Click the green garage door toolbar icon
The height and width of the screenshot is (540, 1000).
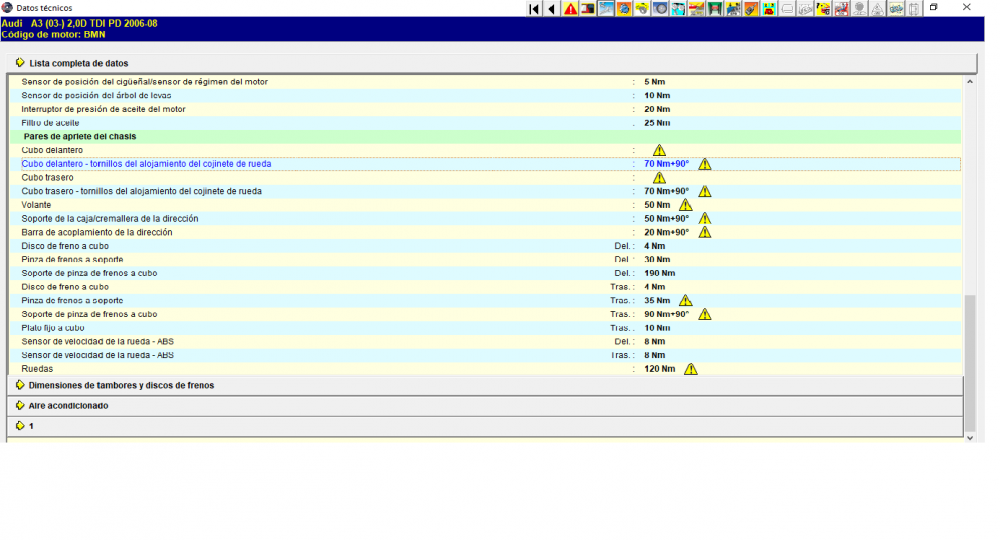(714, 8)
